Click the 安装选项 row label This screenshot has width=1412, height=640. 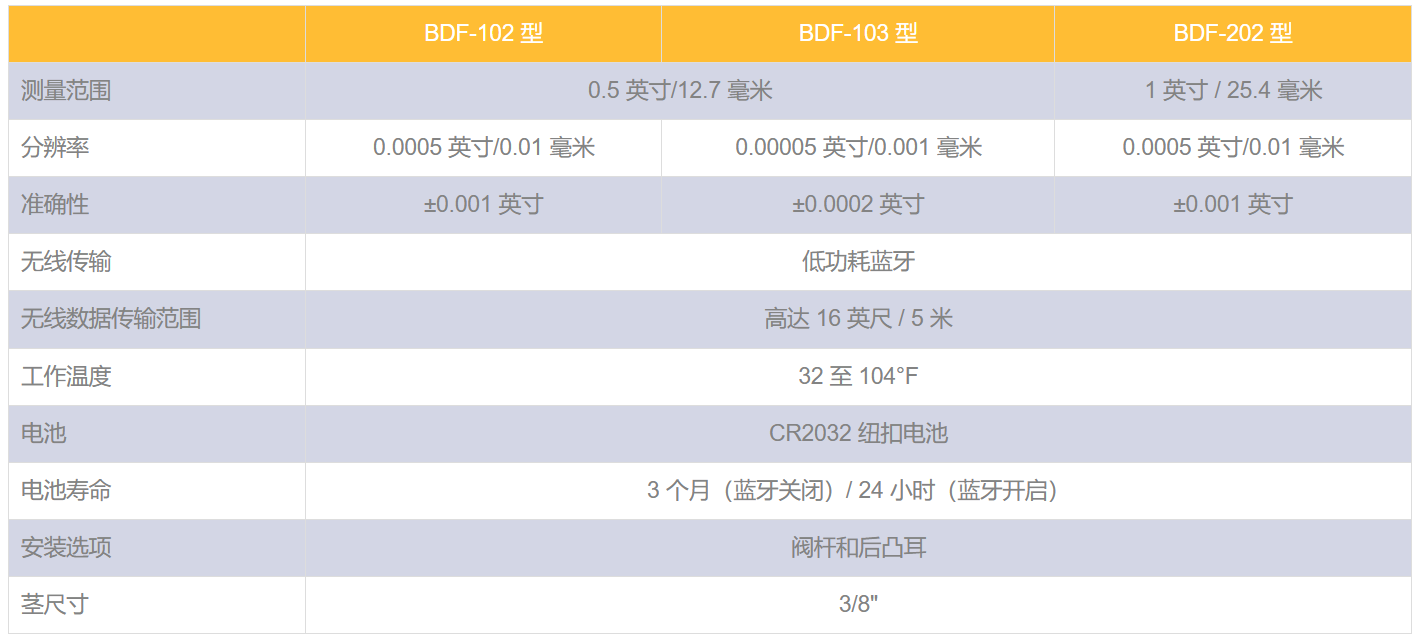[x=66, y=548]
